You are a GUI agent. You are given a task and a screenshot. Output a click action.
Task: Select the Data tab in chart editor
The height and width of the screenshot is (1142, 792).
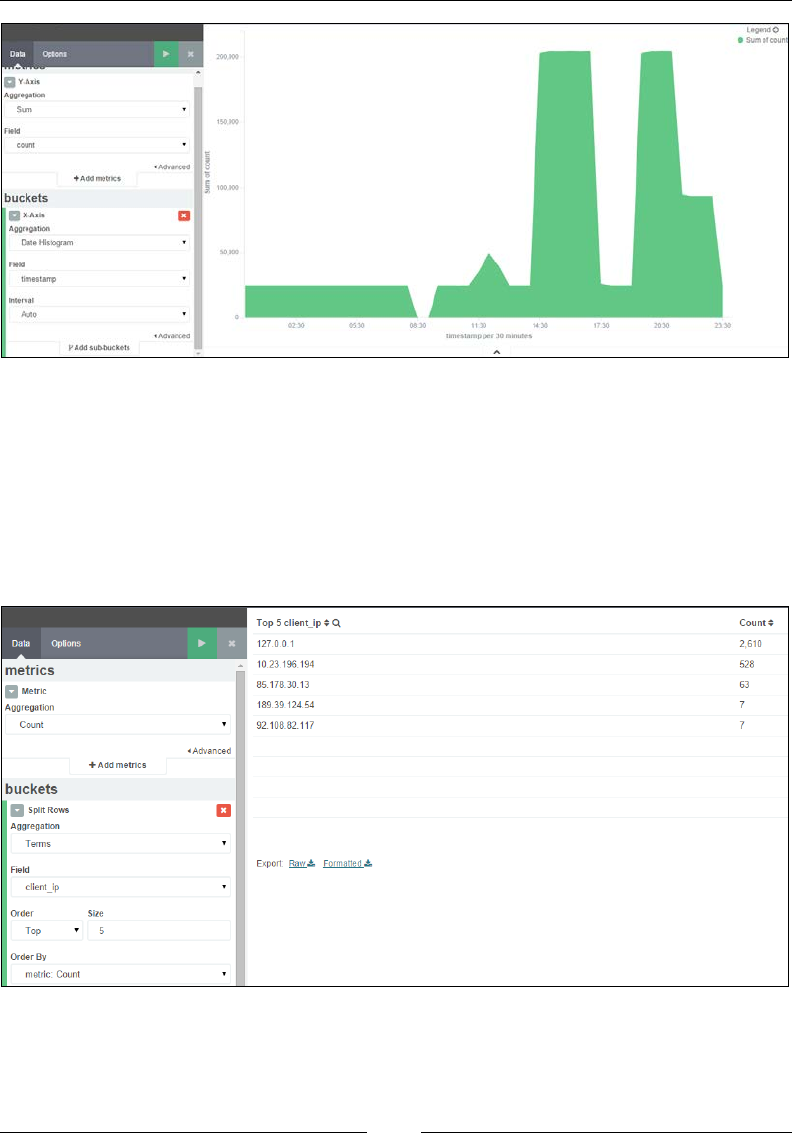[x=17, y=54]
